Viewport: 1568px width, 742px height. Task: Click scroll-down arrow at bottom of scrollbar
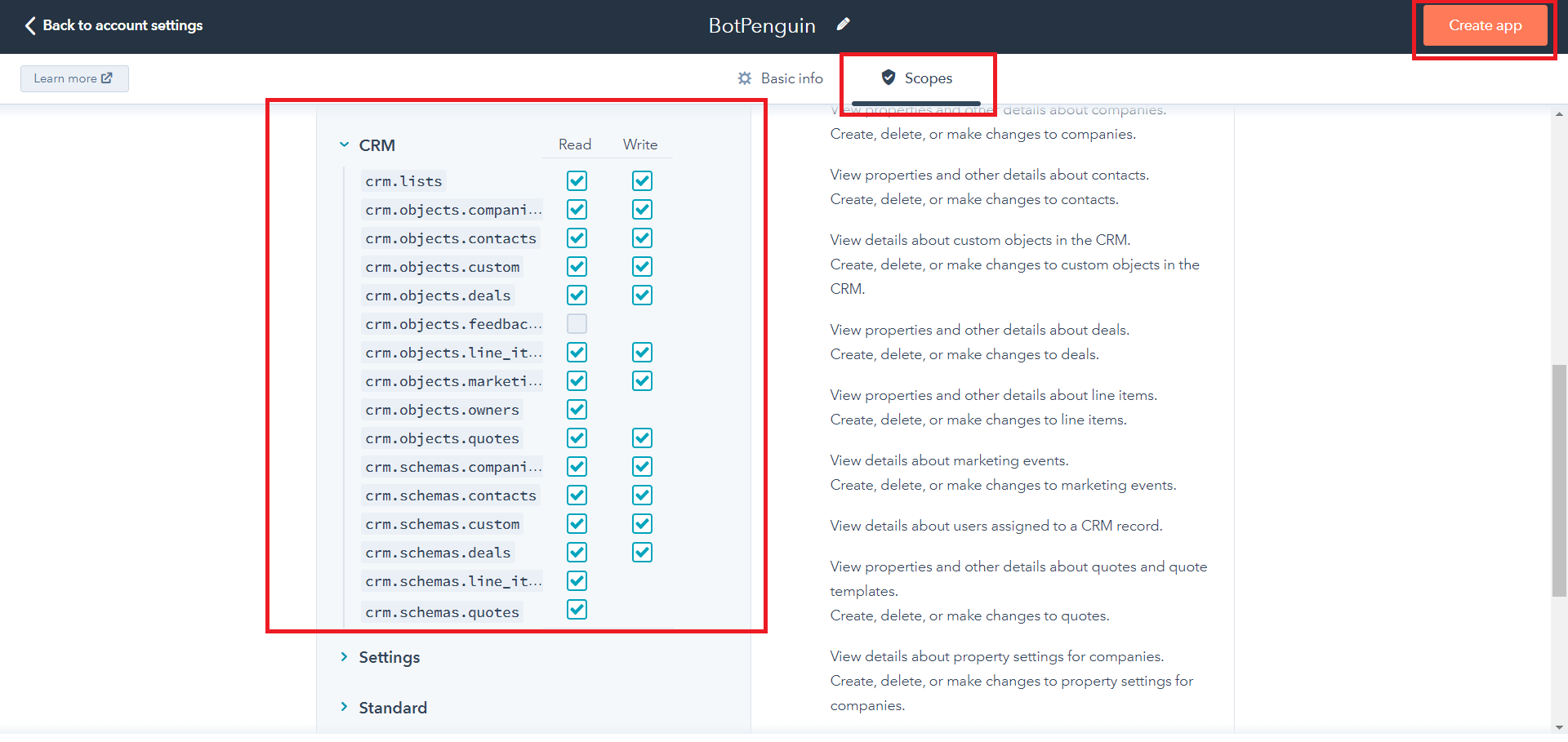pyautogui.click(x=1559, y=726)
